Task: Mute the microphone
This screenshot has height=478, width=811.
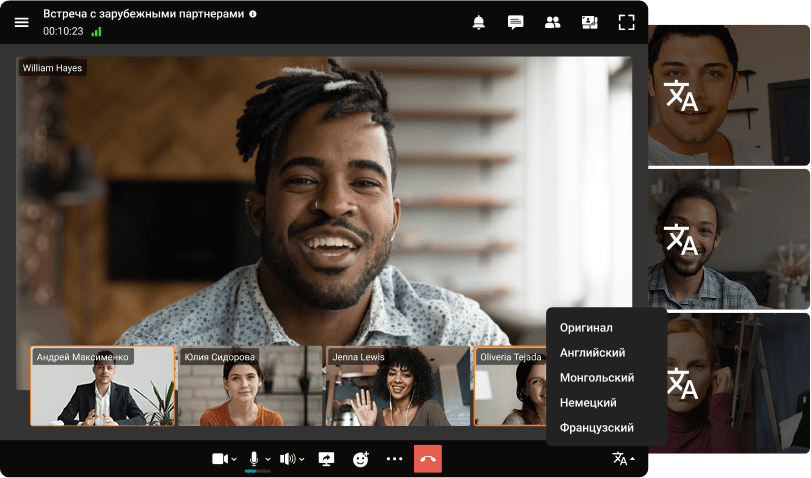Action: pyautogui.click(x=254, y=458)
